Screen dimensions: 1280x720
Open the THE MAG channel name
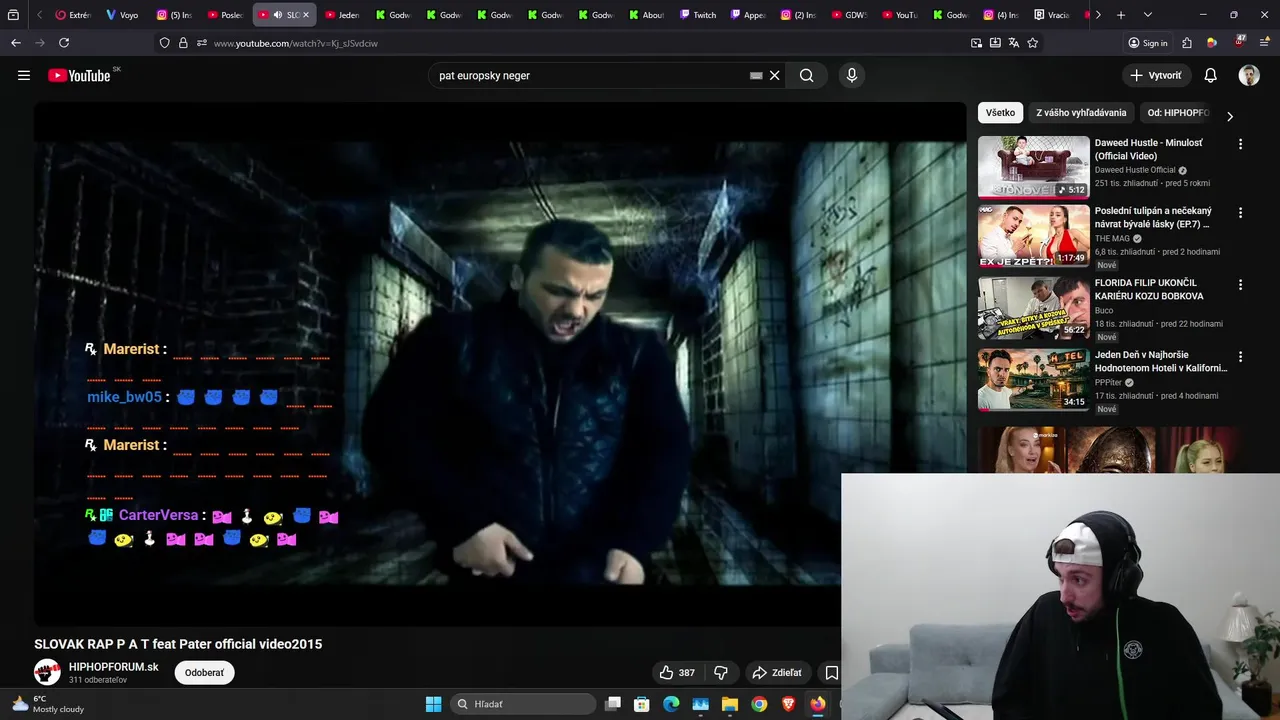click(x=1112, y=239)
